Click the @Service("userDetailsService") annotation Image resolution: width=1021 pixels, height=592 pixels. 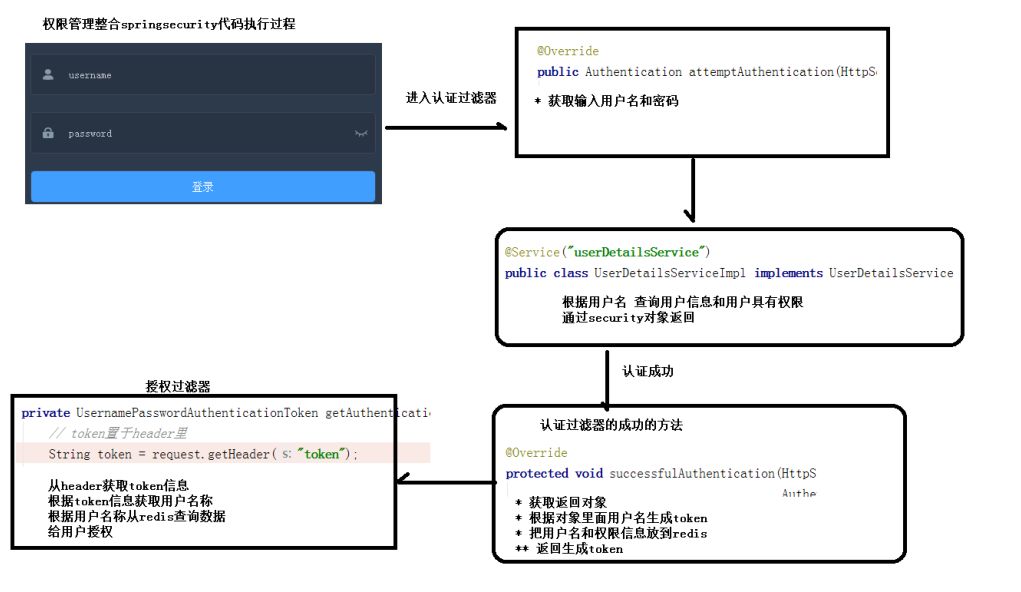tap(607, 252)
